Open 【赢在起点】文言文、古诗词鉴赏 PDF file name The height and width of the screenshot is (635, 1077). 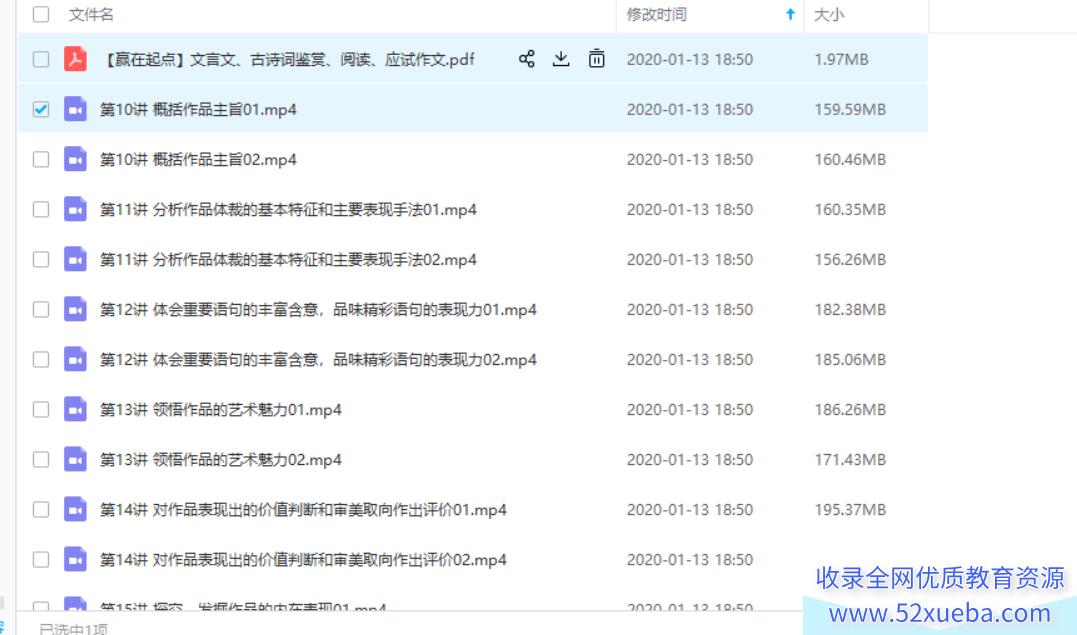[x=287, y=60]
